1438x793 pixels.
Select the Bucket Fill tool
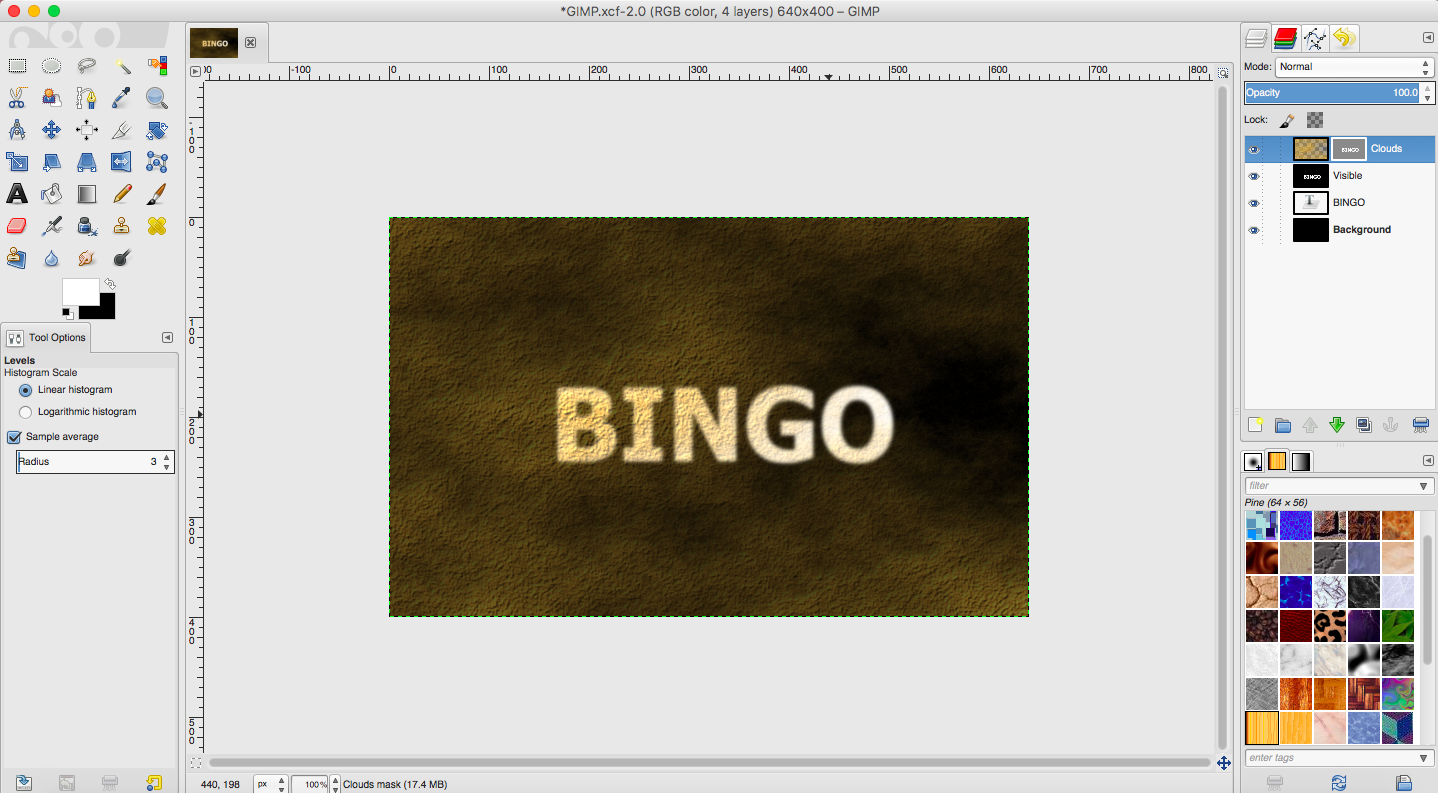pyautogui.click(x=52, y=194)
